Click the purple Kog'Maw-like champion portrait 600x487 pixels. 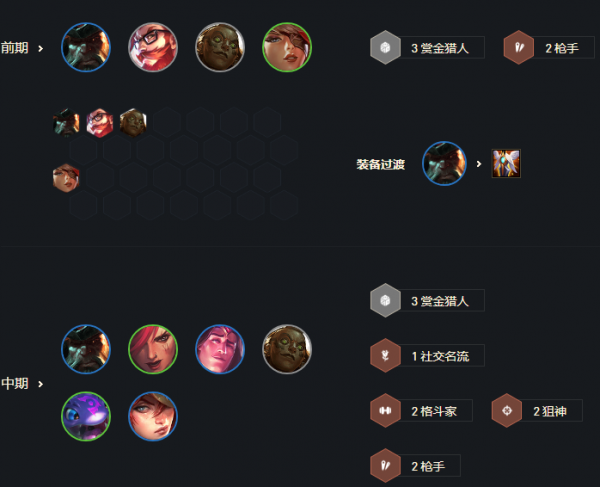[86, 416]
